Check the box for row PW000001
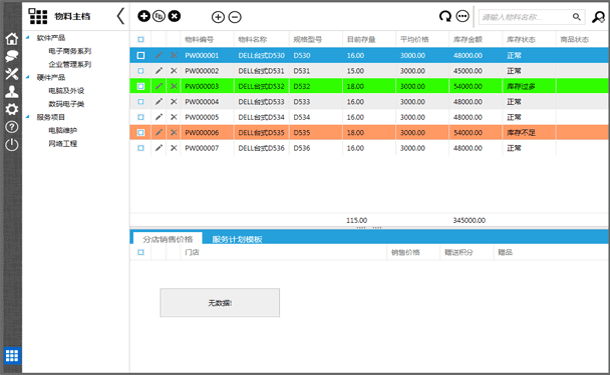Screen dimensions: 610x375 [x=141, y=55]
